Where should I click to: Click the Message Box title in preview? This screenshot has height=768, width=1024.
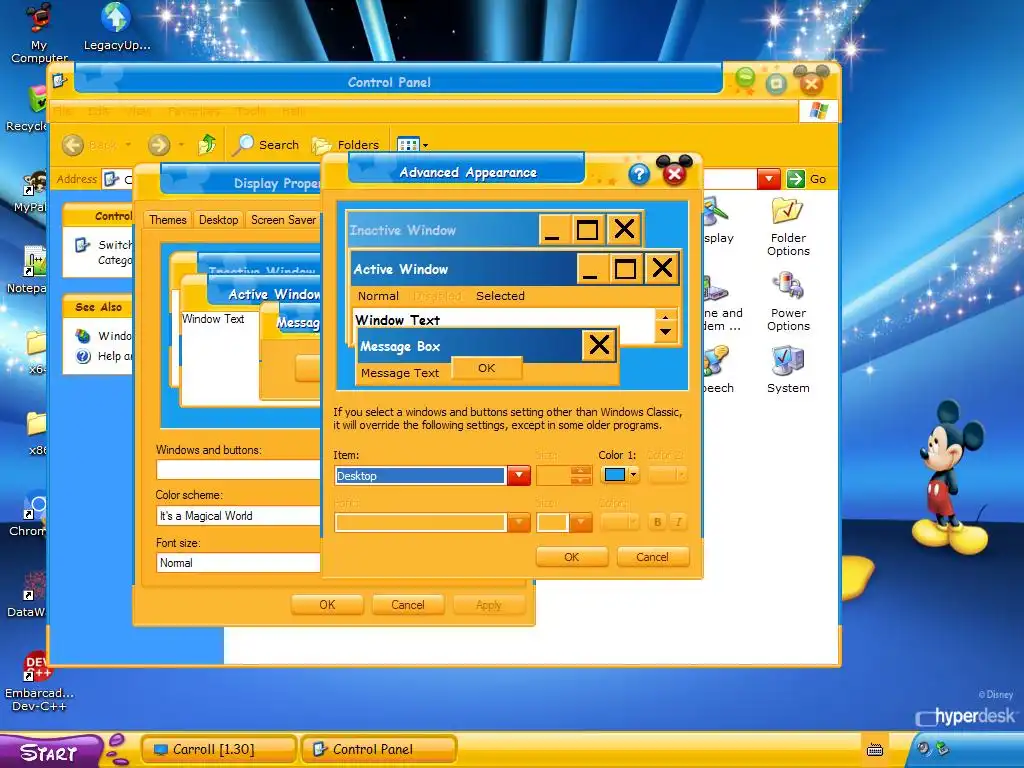[x=400, y=346]
